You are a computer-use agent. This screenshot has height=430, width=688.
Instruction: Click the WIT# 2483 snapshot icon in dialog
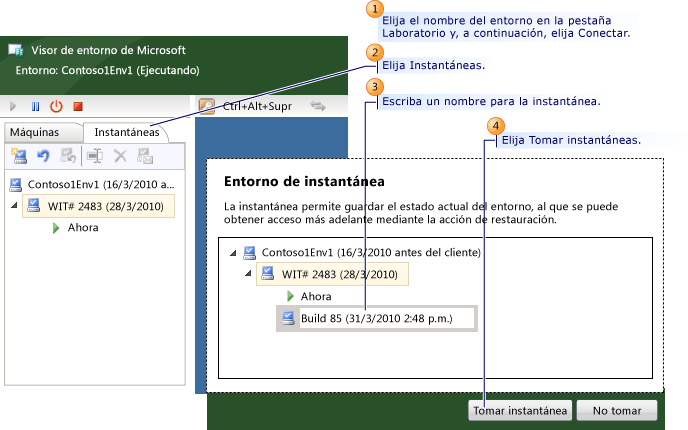coord(267,273)
